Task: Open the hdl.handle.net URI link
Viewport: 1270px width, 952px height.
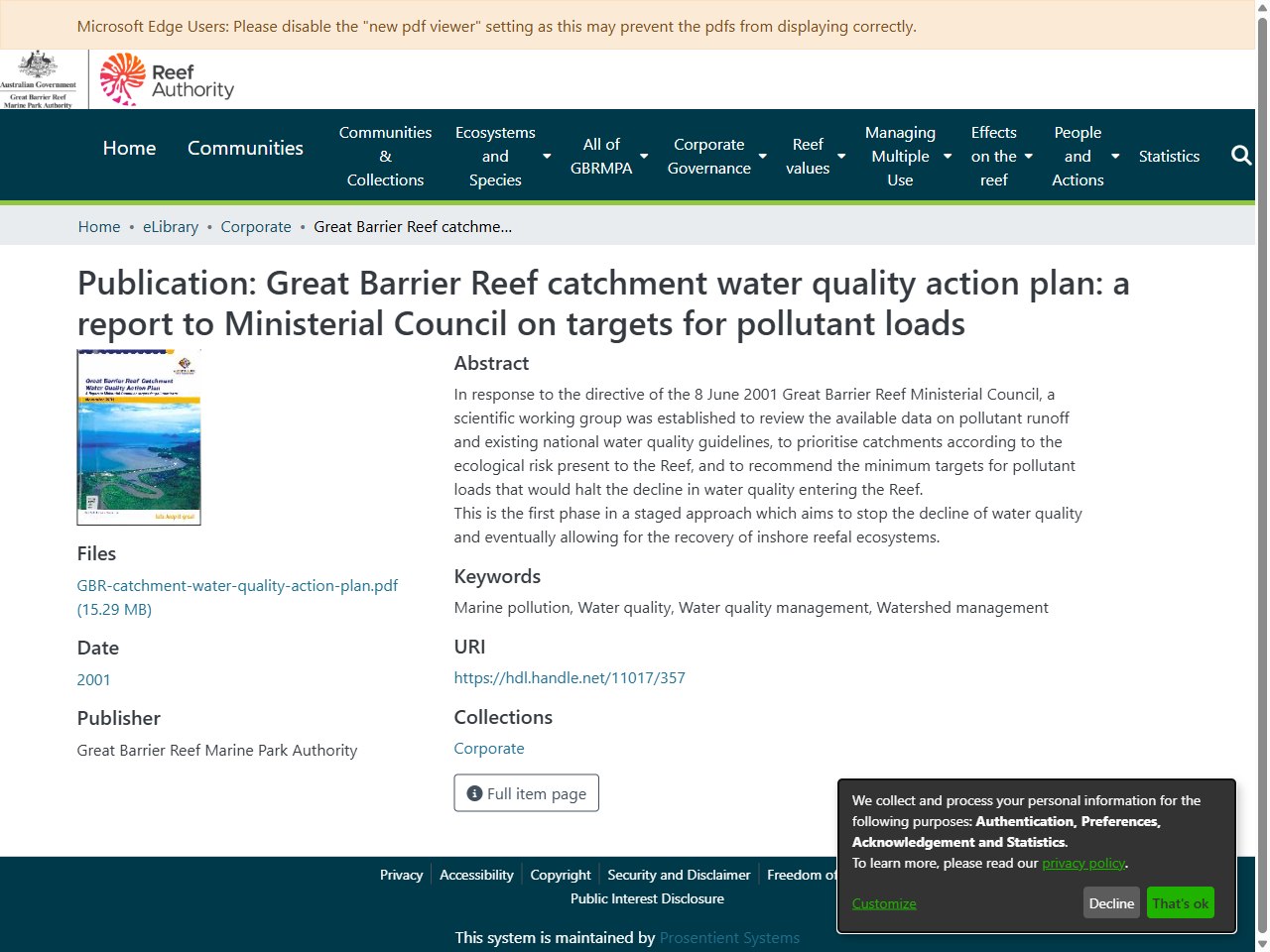Action: click(x=570, y=678)
